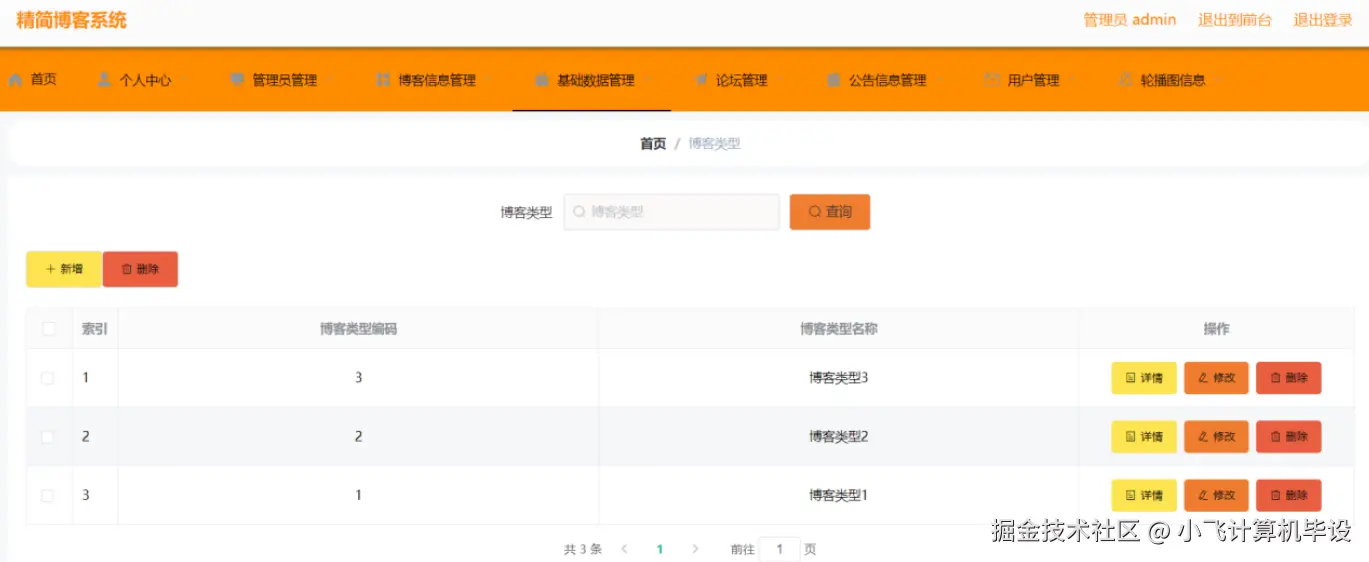
Task: Click the 博客类型 breadcrumb text
Action: pos(714,144)
